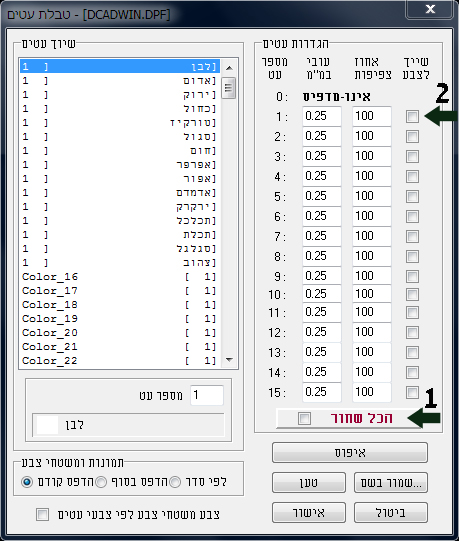This screenshot has height=541, width=459.
Task: Click the איפוס reset button
Action: (350, 452)
